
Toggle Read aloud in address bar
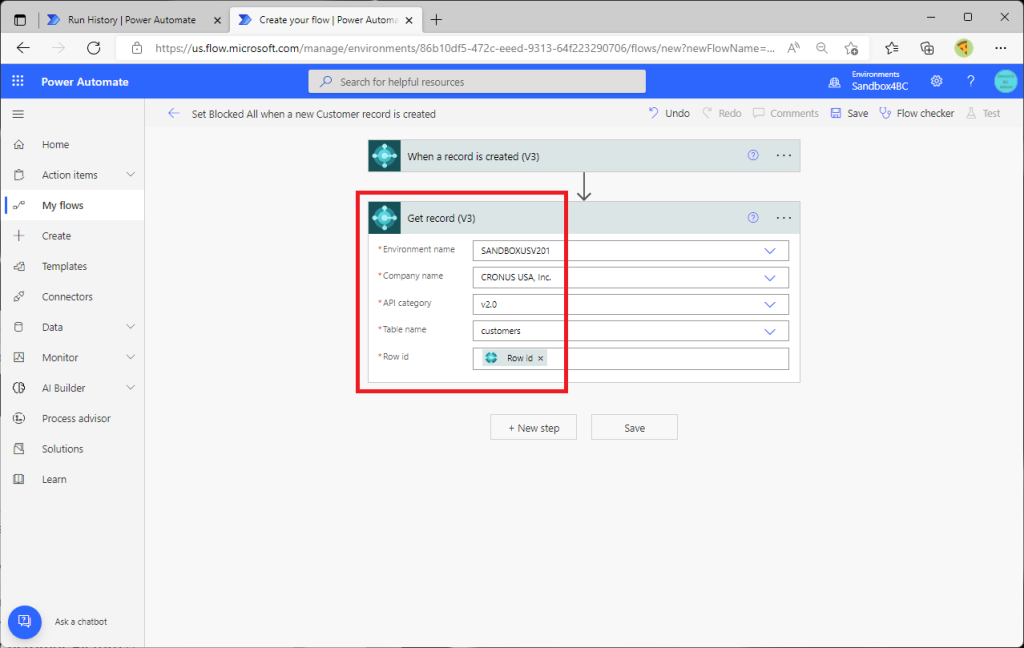click(x=793, y=48)
